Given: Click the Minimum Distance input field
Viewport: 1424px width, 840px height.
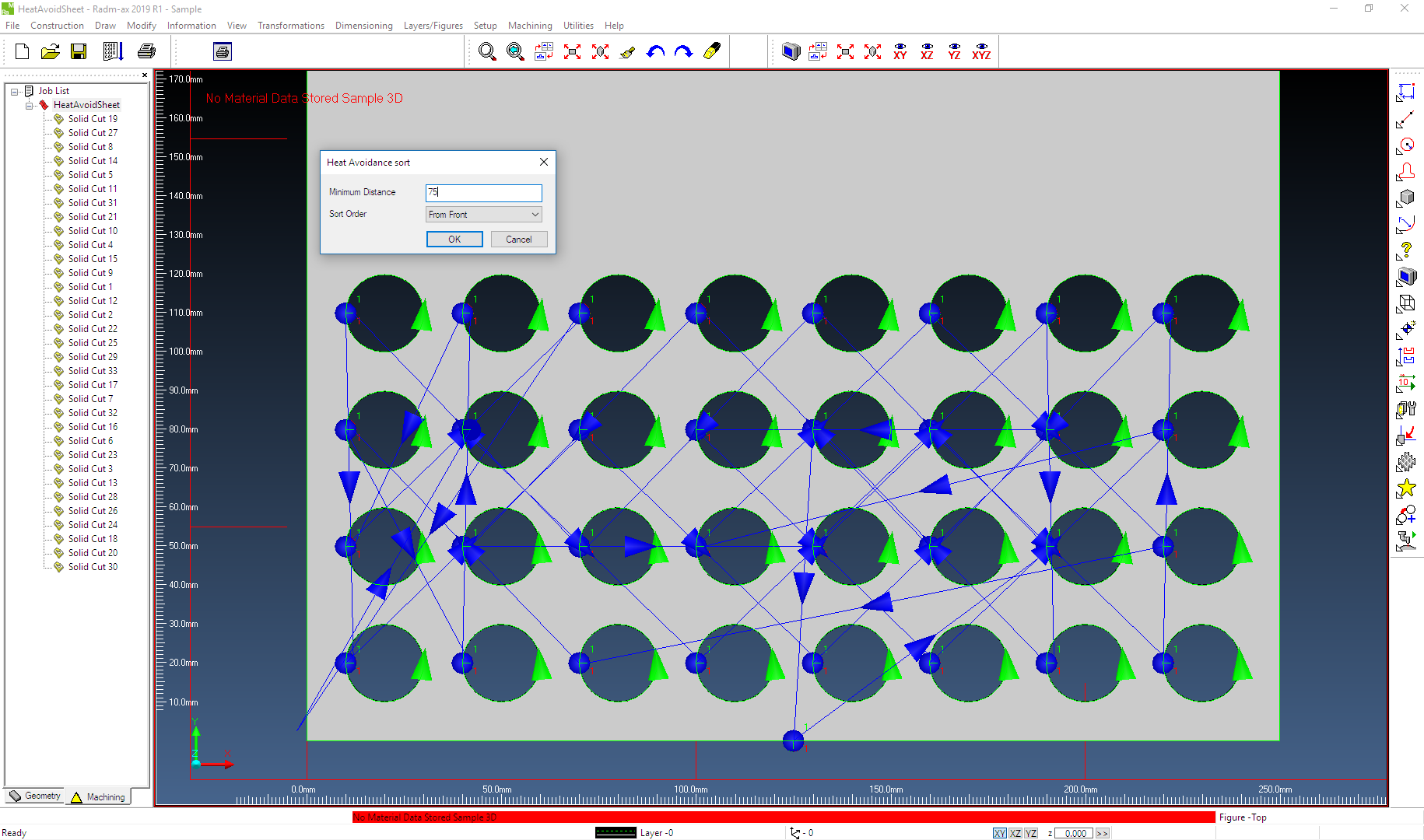Looking at the screenshot, I should tap(483, 192).
